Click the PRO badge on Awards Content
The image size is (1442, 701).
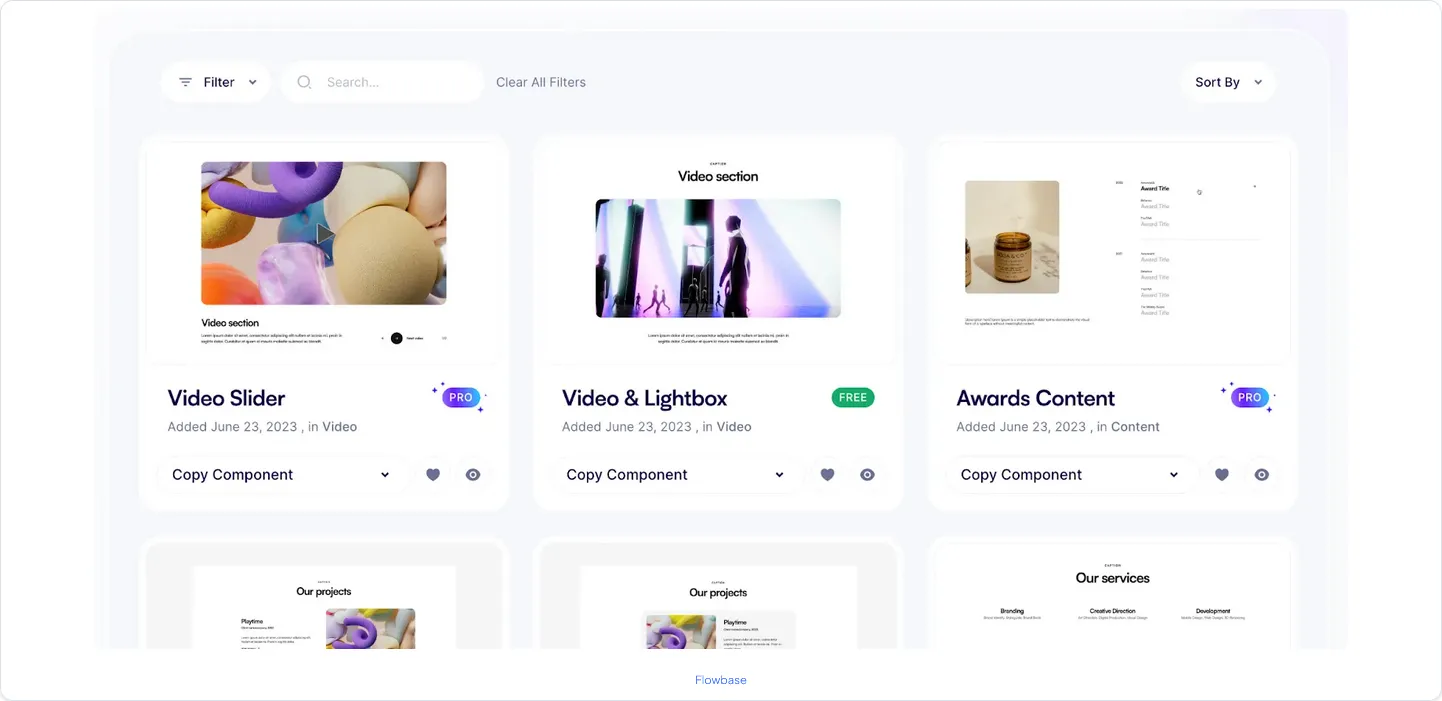pos(1249,397)
